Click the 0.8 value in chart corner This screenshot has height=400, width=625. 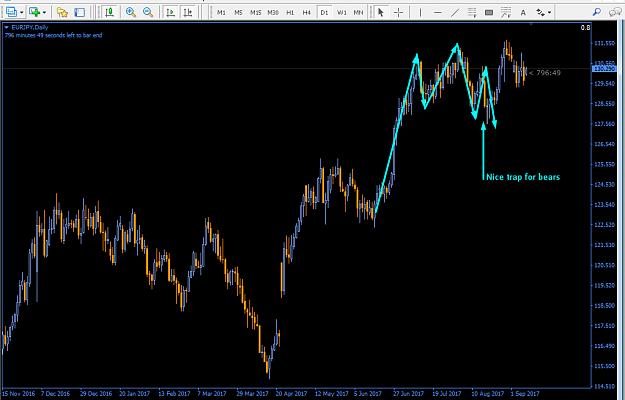click(585, 27)
